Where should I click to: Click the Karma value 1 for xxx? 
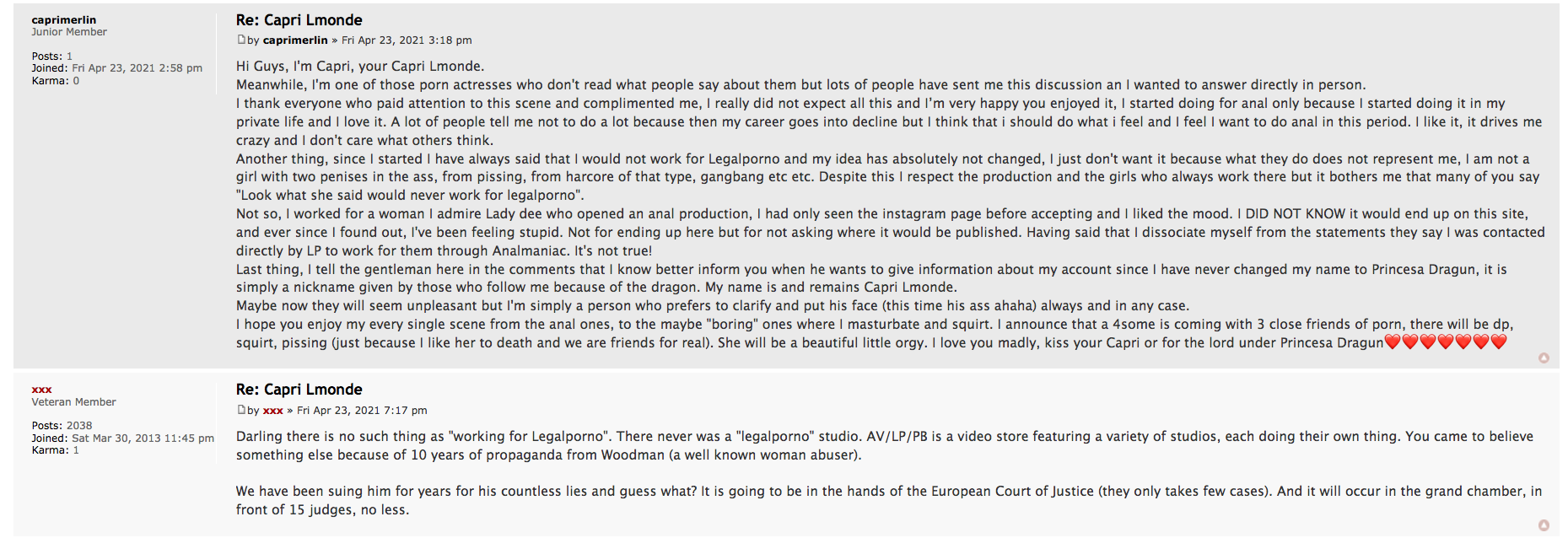pyautogui.click(x=76, y=450)
